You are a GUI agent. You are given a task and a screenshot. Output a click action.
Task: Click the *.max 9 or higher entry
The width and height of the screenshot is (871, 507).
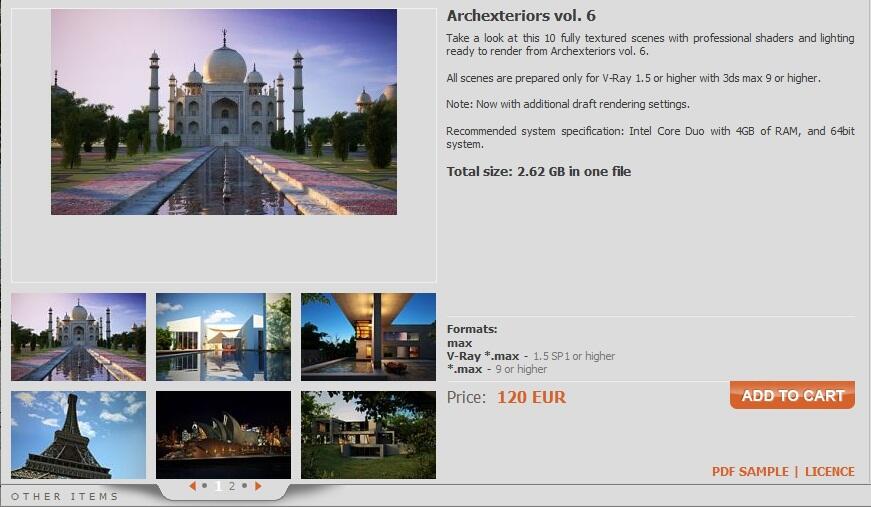pyautogui.click(x=497, y=369)
